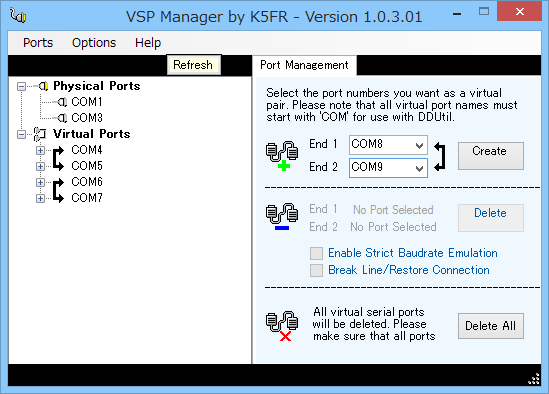
Task: Select COM5 virtual port
Action: pos(87,166)
